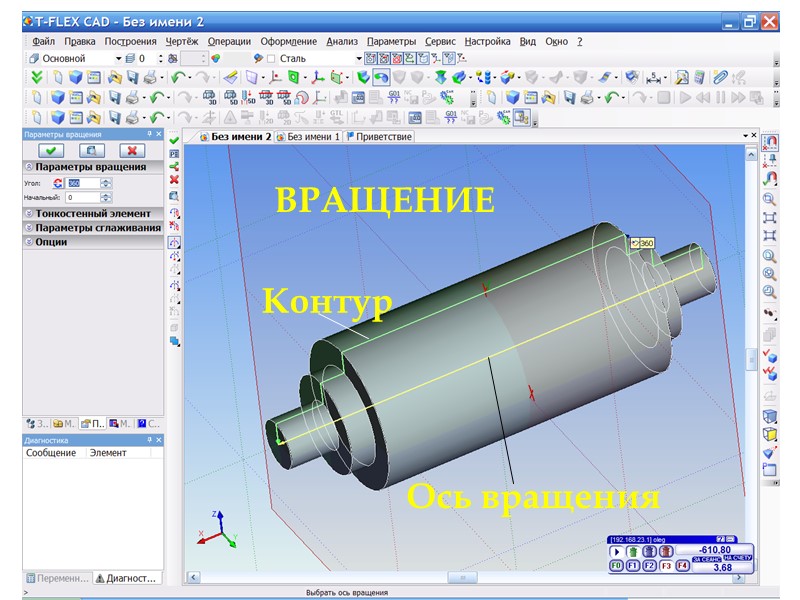Open the document tabs list dropdown arrow
Viewport: 800px width, 600px height.
point(745,135)
